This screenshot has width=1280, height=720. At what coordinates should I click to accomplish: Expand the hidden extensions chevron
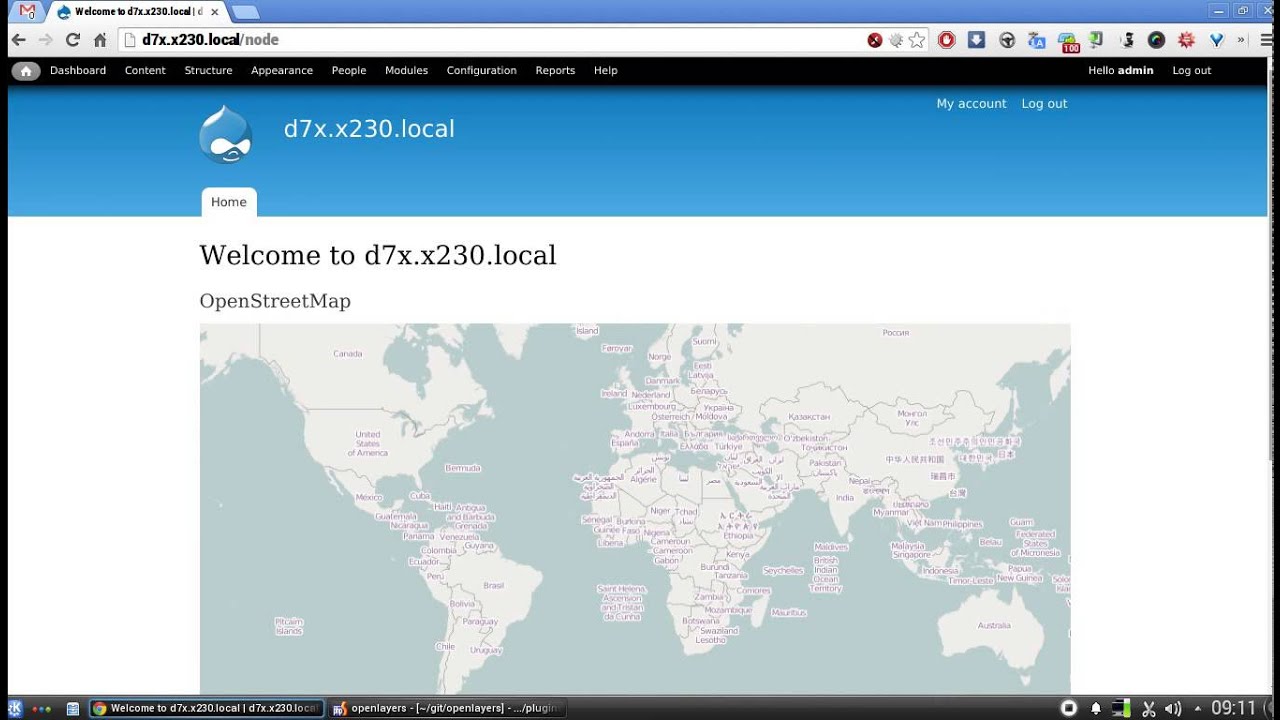coord(1241,40)
